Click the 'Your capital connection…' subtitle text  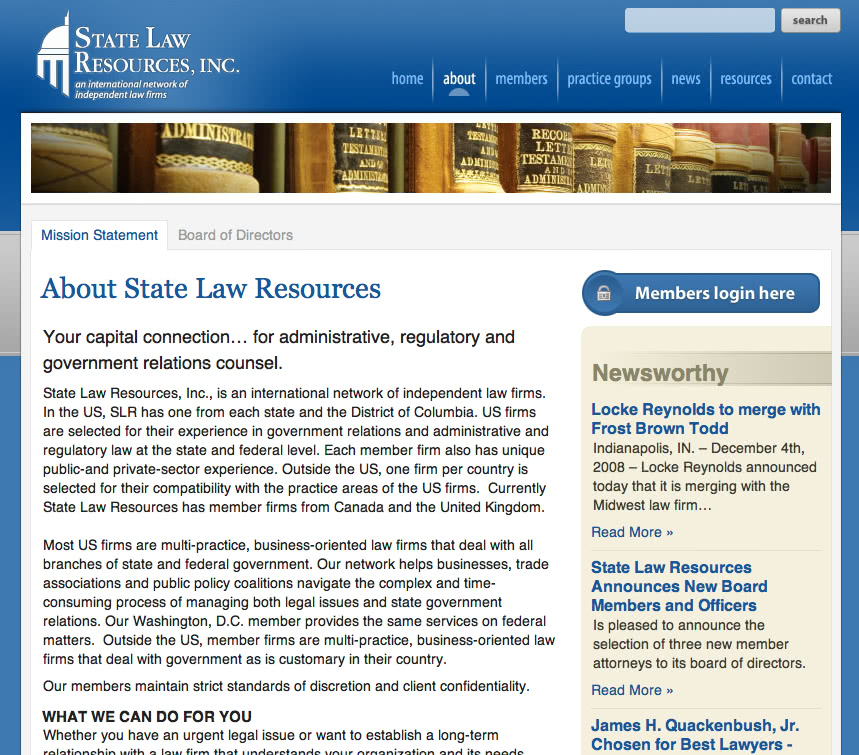[x=279, y=350]
